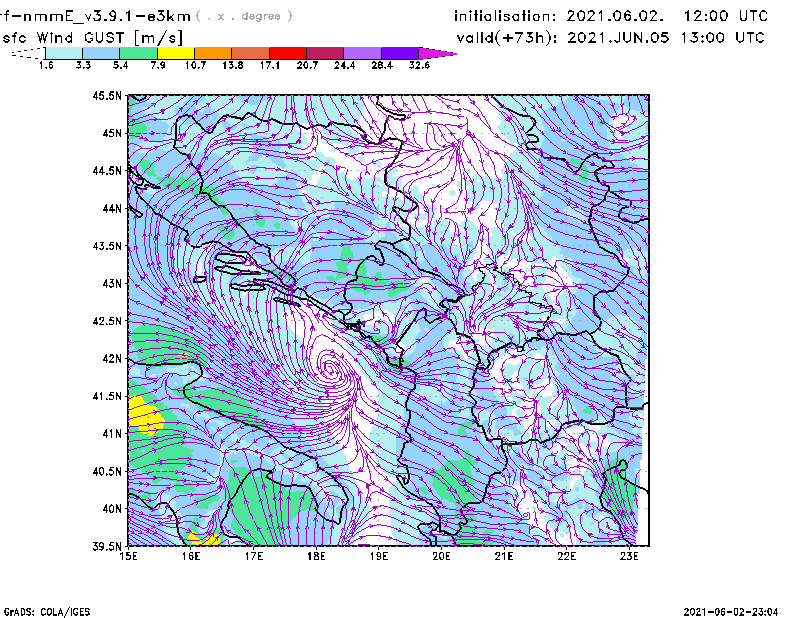The height and width of the screenshot is (618, 800).
Task: Click the legend value 7.9
Action: pyautogui.click(x=158, y=65)
